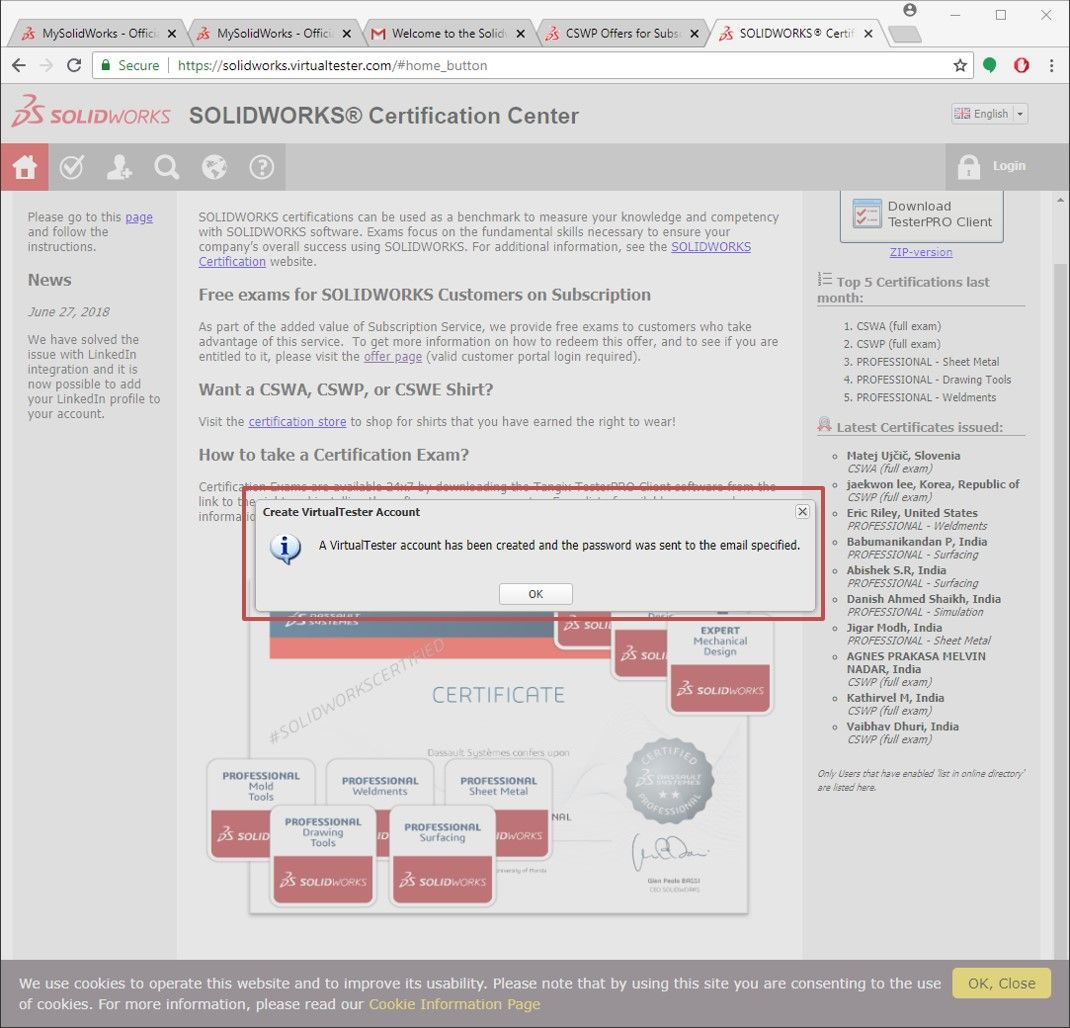Open the English language dropdown

pyautogui.click(x=988, y=113)
